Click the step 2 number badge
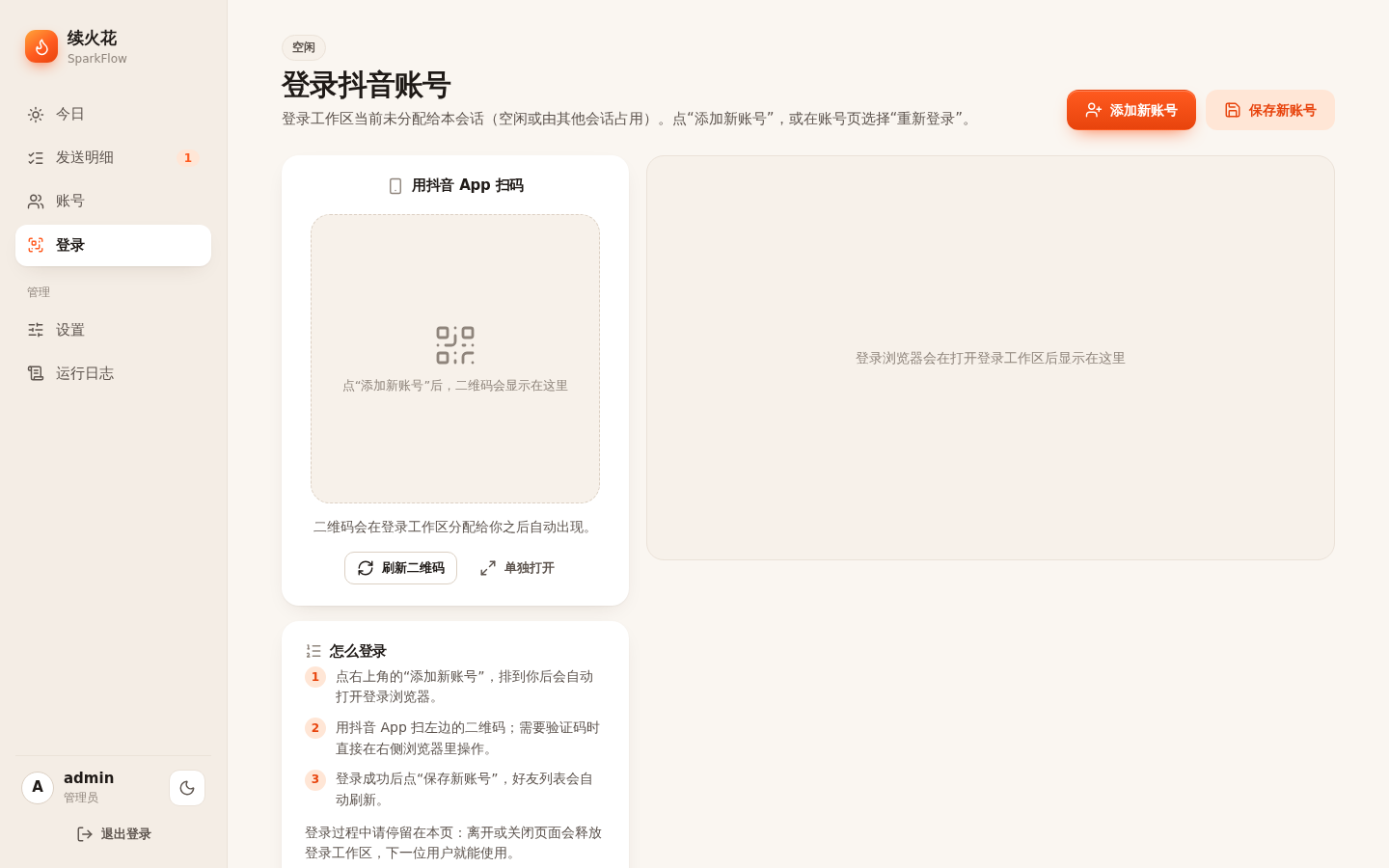Image resolution: width=1389 pixels, height=868 pixels. pyautogui.click(x=315, y=728)
